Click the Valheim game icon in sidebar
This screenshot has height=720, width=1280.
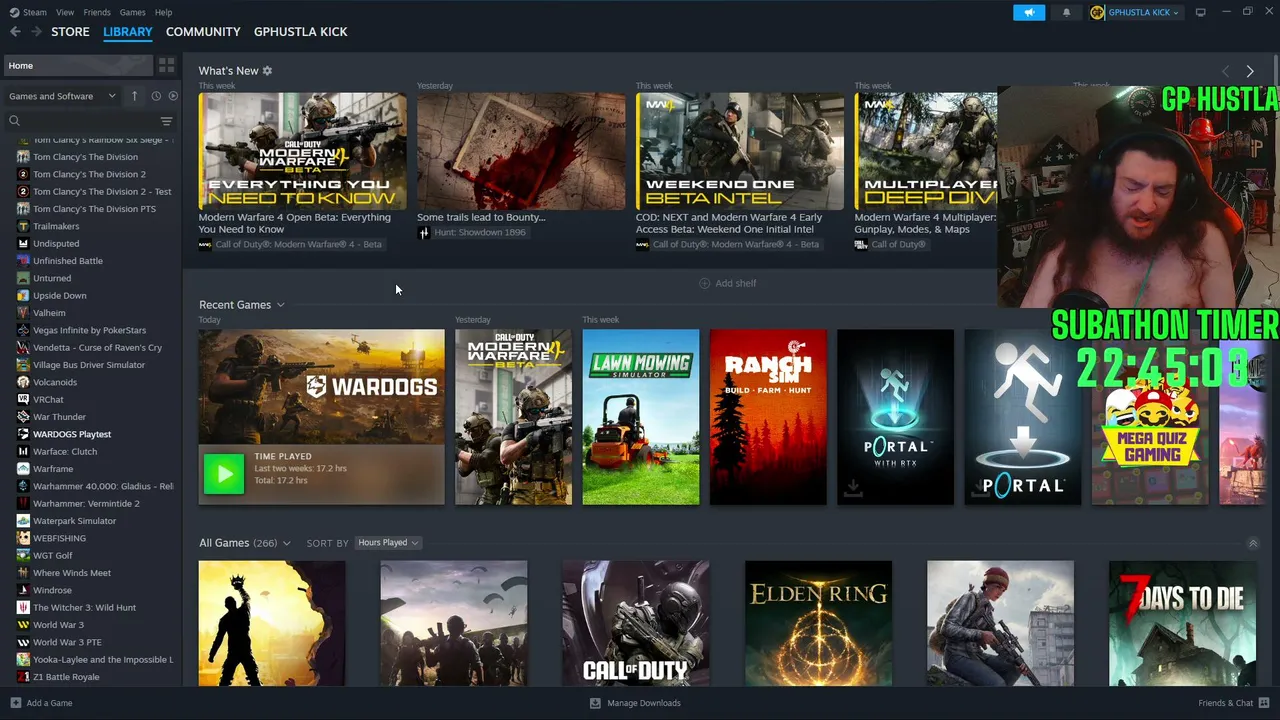click(23, 313)
